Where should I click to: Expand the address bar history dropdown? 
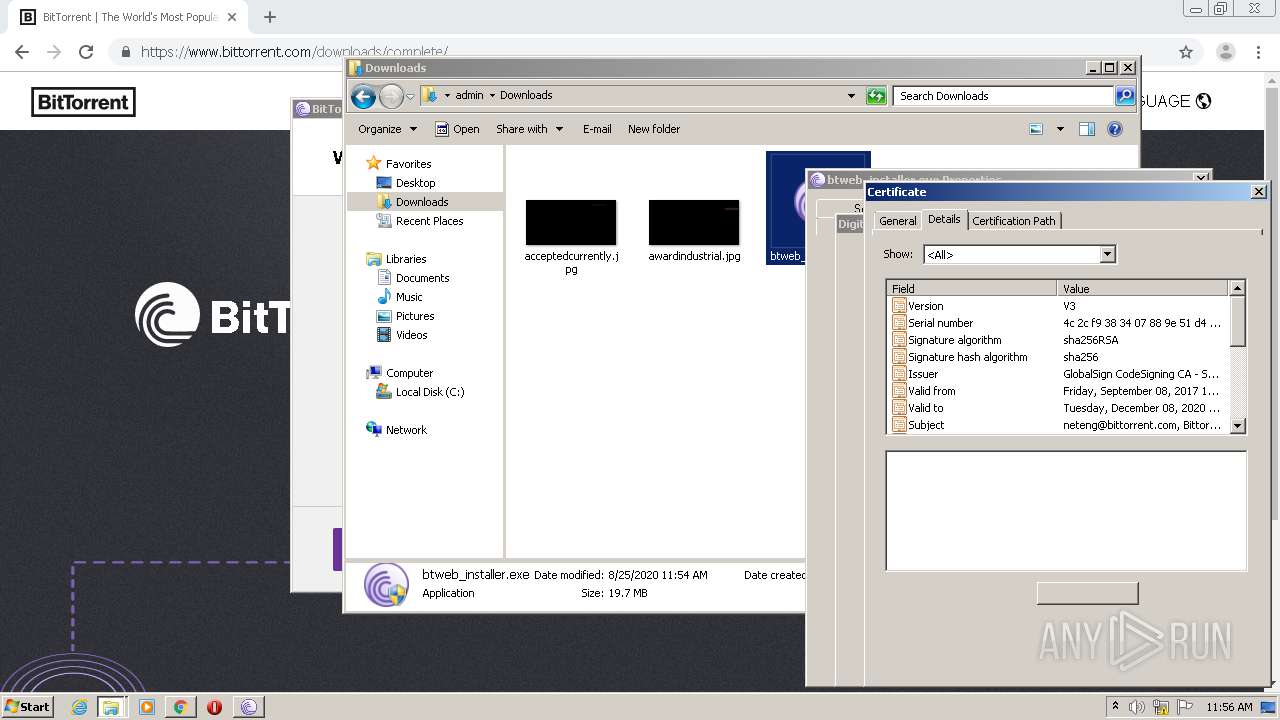tap(851, 96)
